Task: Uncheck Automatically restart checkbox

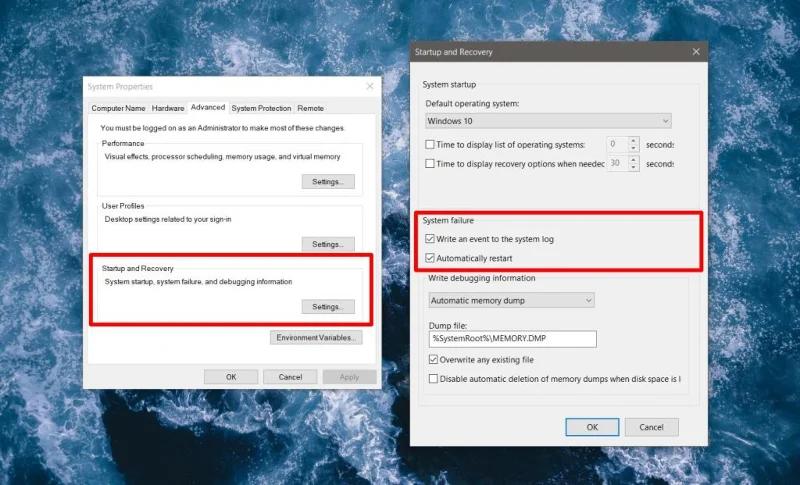Action: coord(430,258)
